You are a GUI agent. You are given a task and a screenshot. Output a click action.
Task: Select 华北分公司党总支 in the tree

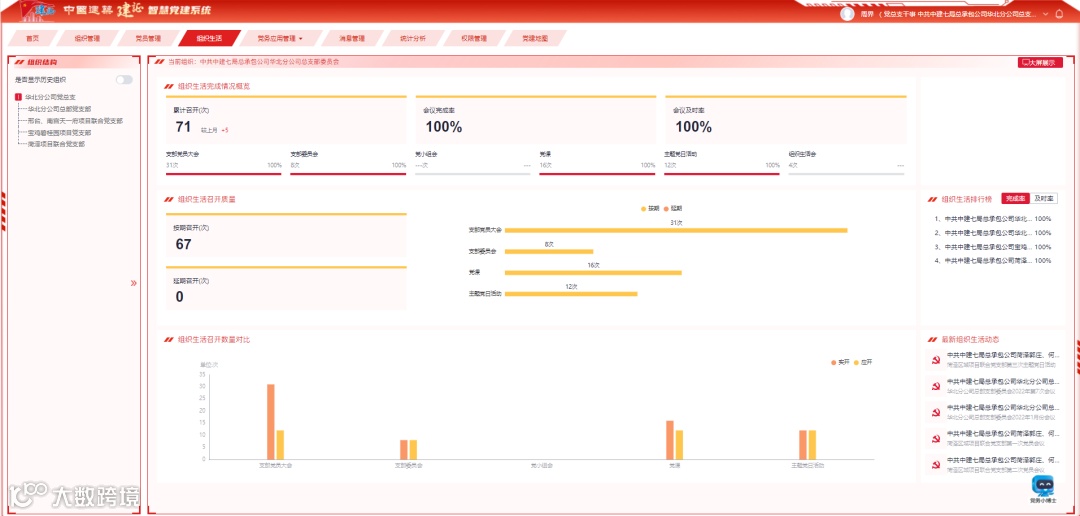50,97
